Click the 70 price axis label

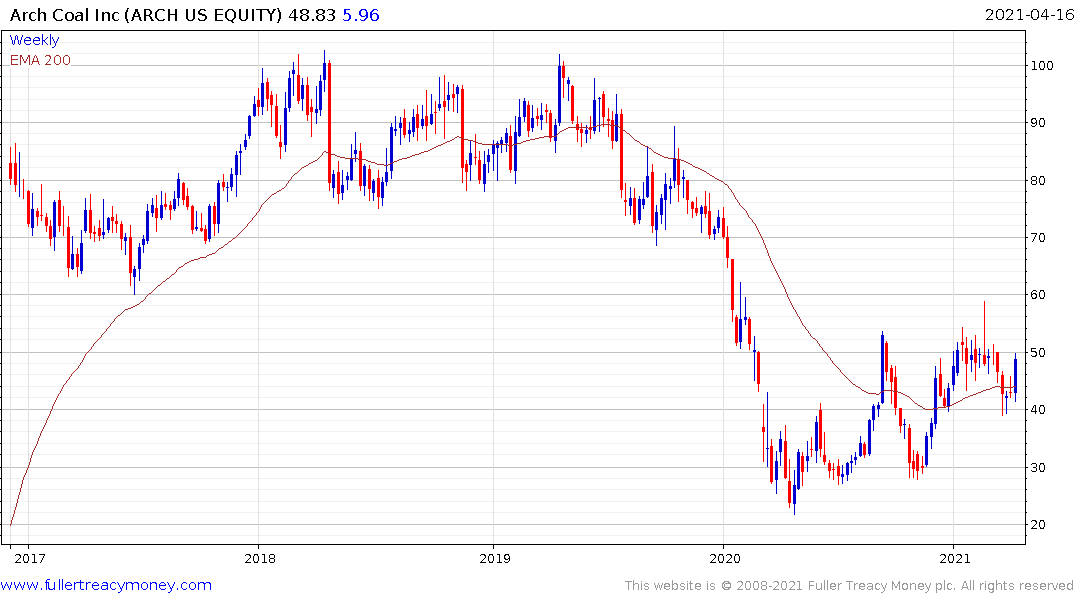coord(1038,238)
